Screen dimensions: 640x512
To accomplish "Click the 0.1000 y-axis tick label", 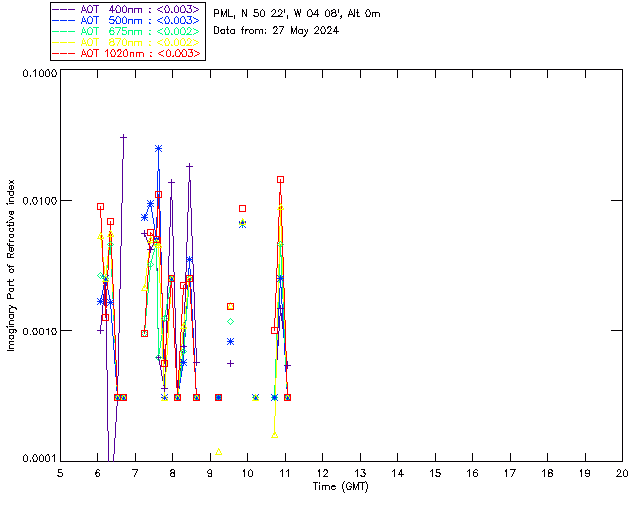I will pyautogui.click(x=36, y=74).
